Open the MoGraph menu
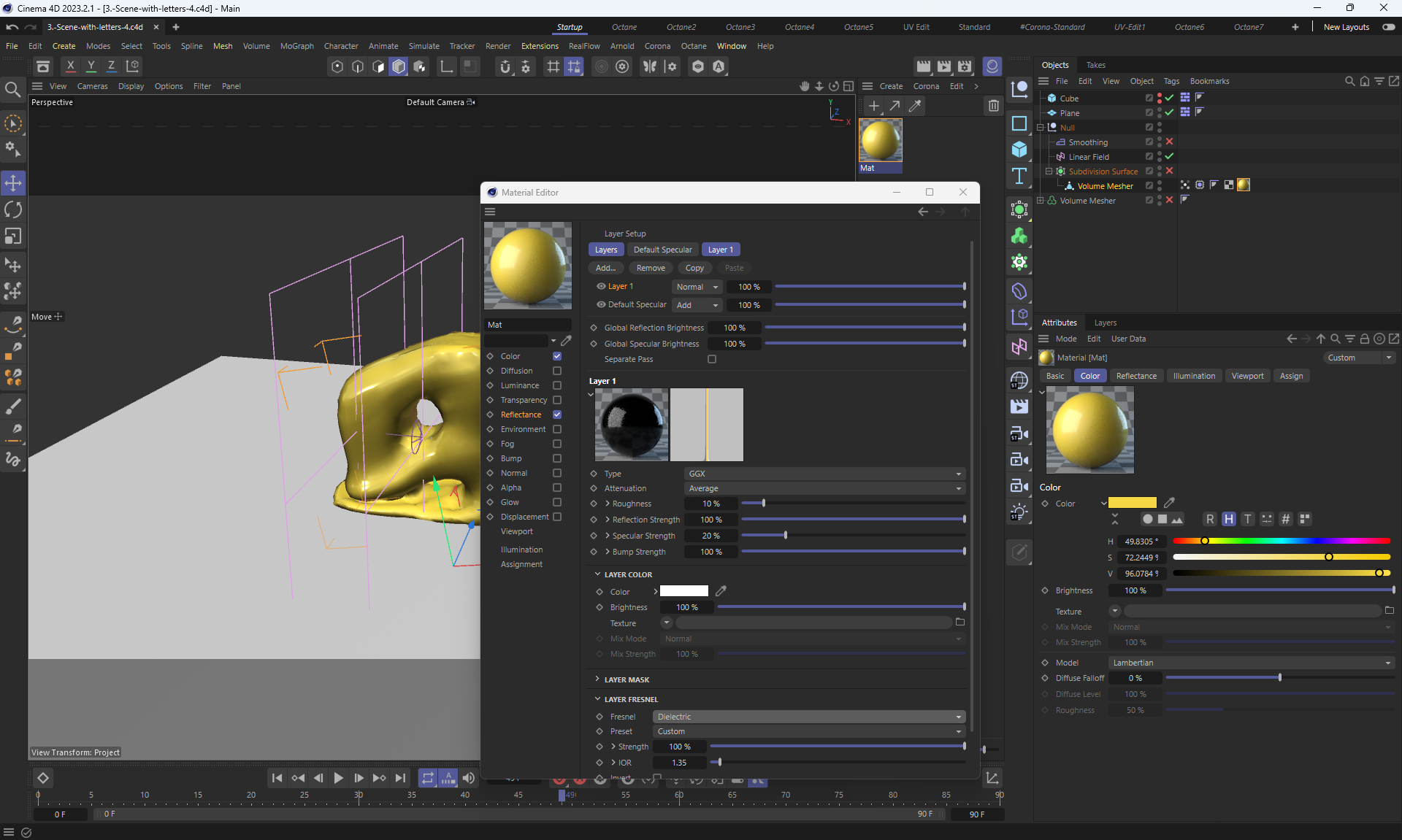This screenshot has height=840, width=1402. pos(296,46)
